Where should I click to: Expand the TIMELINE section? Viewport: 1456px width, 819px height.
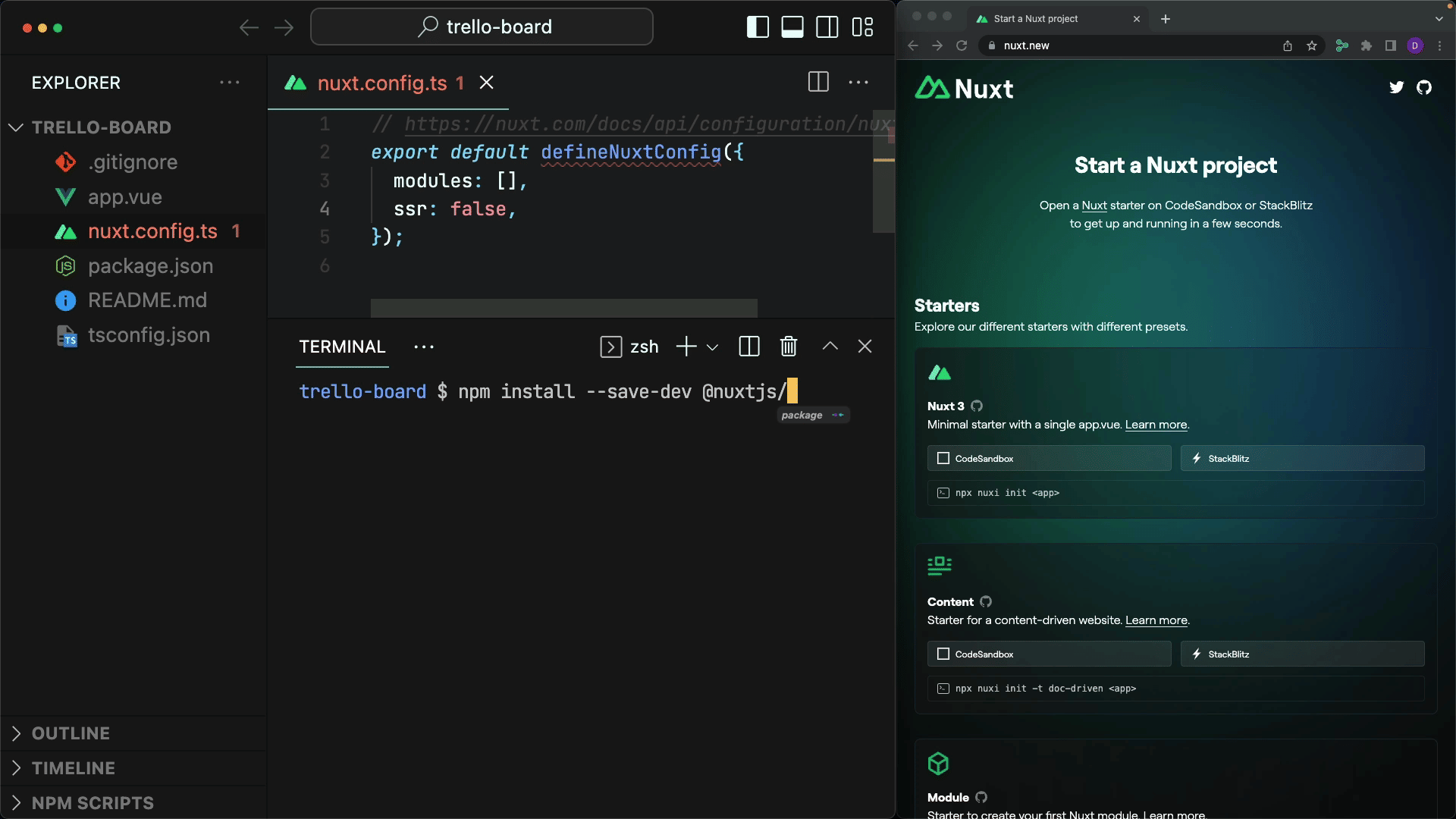(133, 768)
